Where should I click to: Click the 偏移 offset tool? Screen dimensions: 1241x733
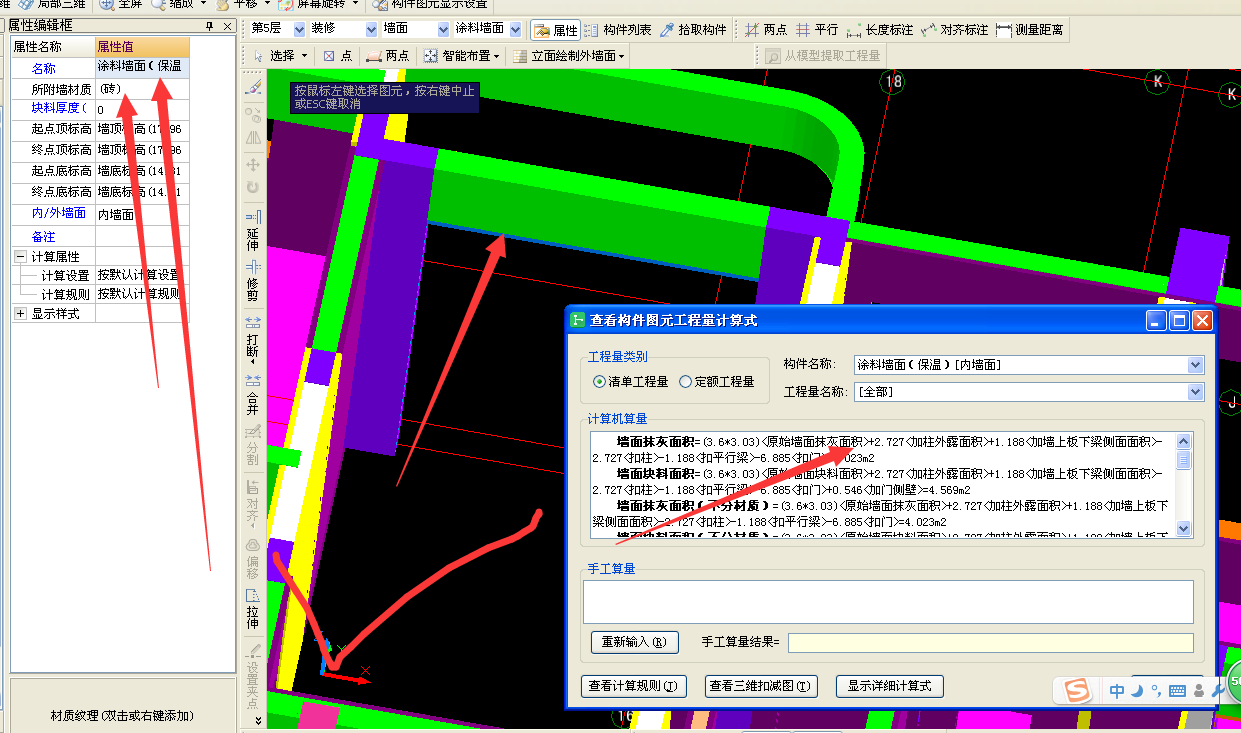[x=253, y=560]
